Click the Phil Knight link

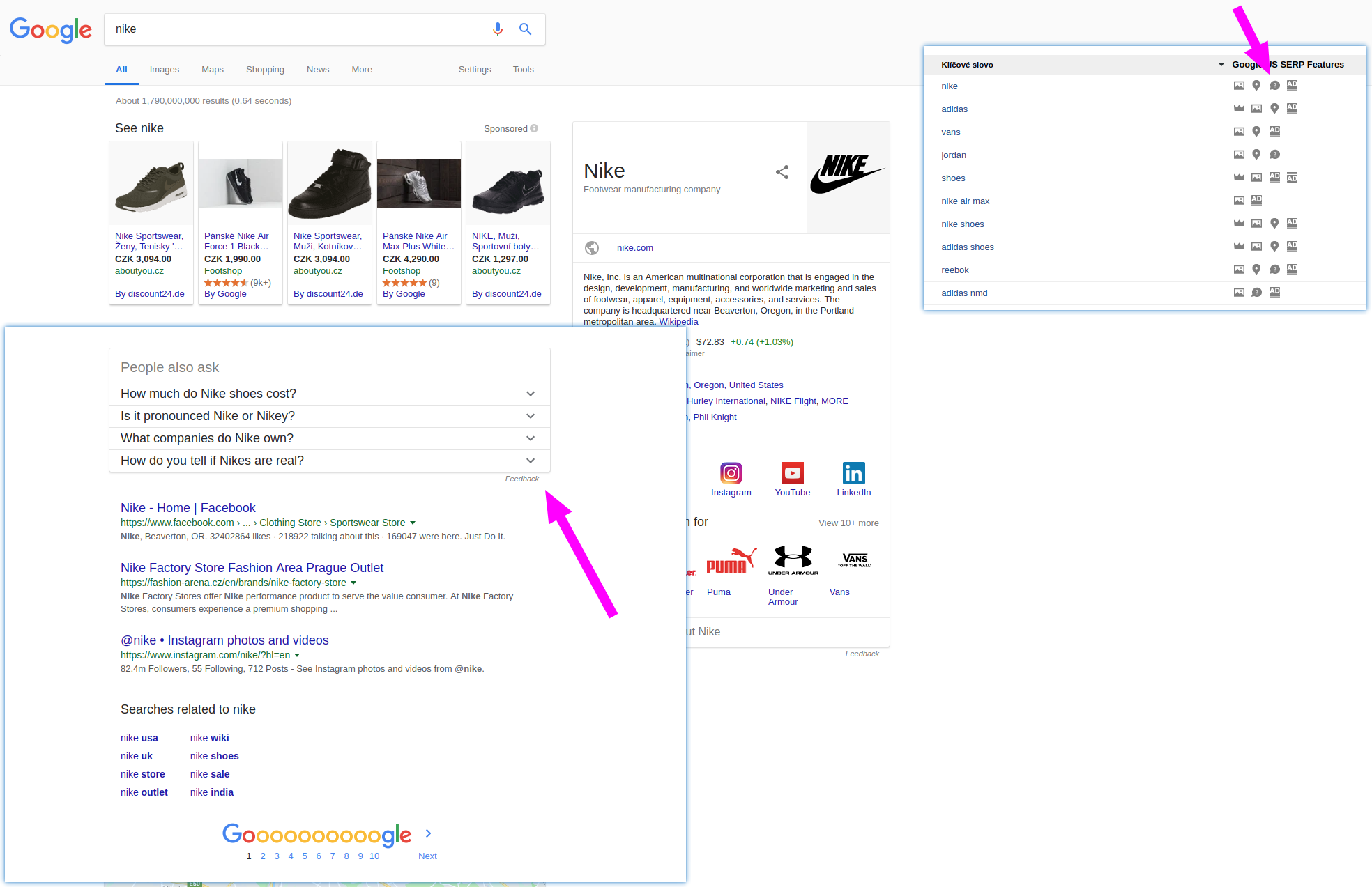click(715, 417)
